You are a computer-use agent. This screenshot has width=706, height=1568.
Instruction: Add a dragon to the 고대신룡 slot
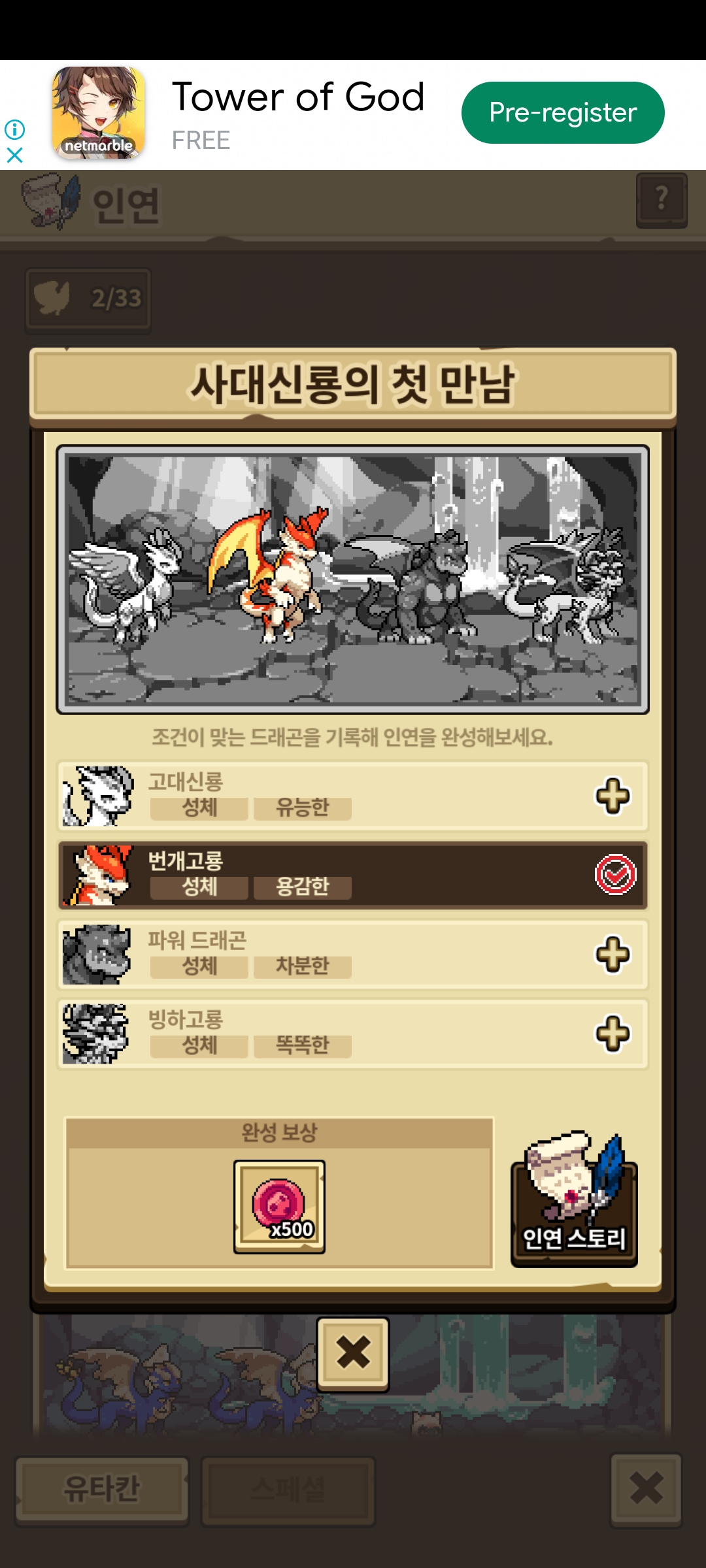point(613,796)
